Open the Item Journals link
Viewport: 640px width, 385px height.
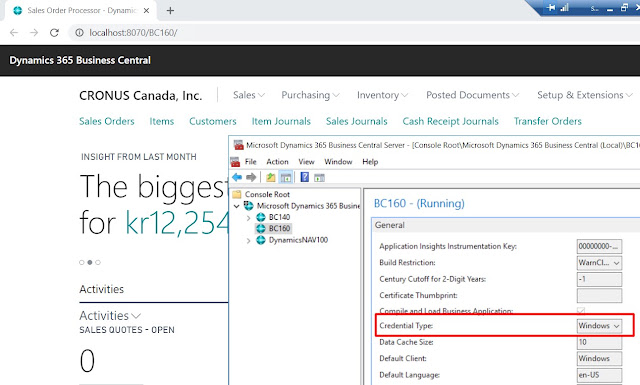[281, 121]
